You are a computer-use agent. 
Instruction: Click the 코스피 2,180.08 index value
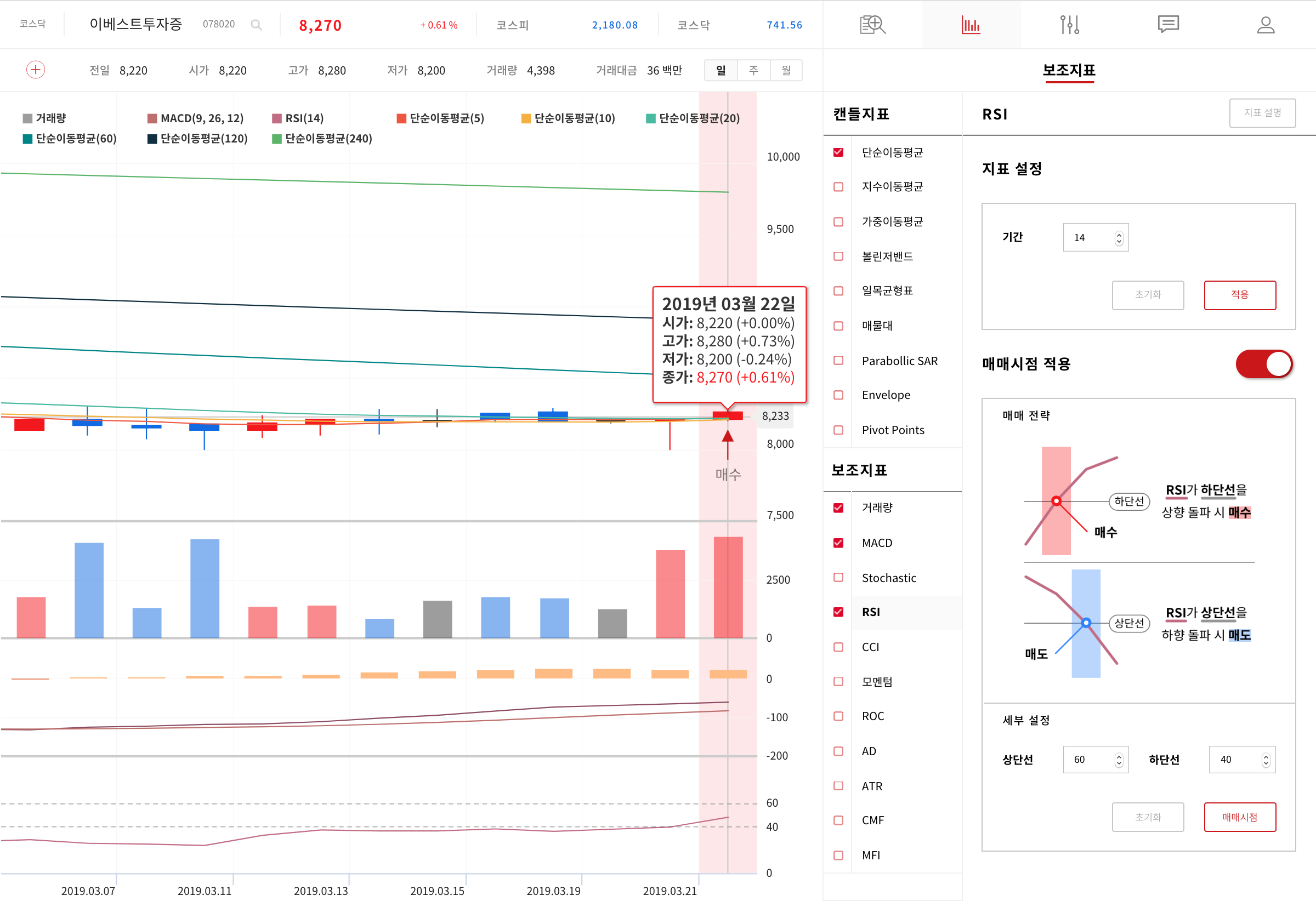point(614,25)
